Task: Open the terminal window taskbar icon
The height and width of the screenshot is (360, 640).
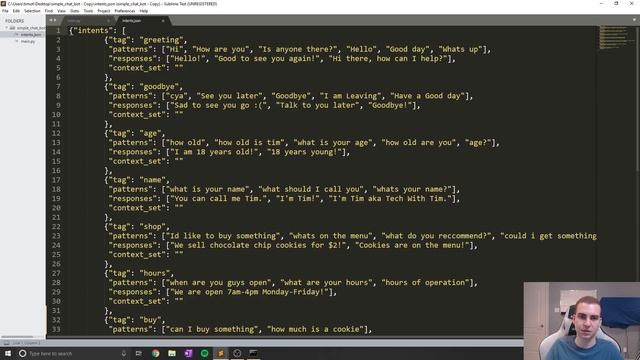Action: [x=253, y=353]
